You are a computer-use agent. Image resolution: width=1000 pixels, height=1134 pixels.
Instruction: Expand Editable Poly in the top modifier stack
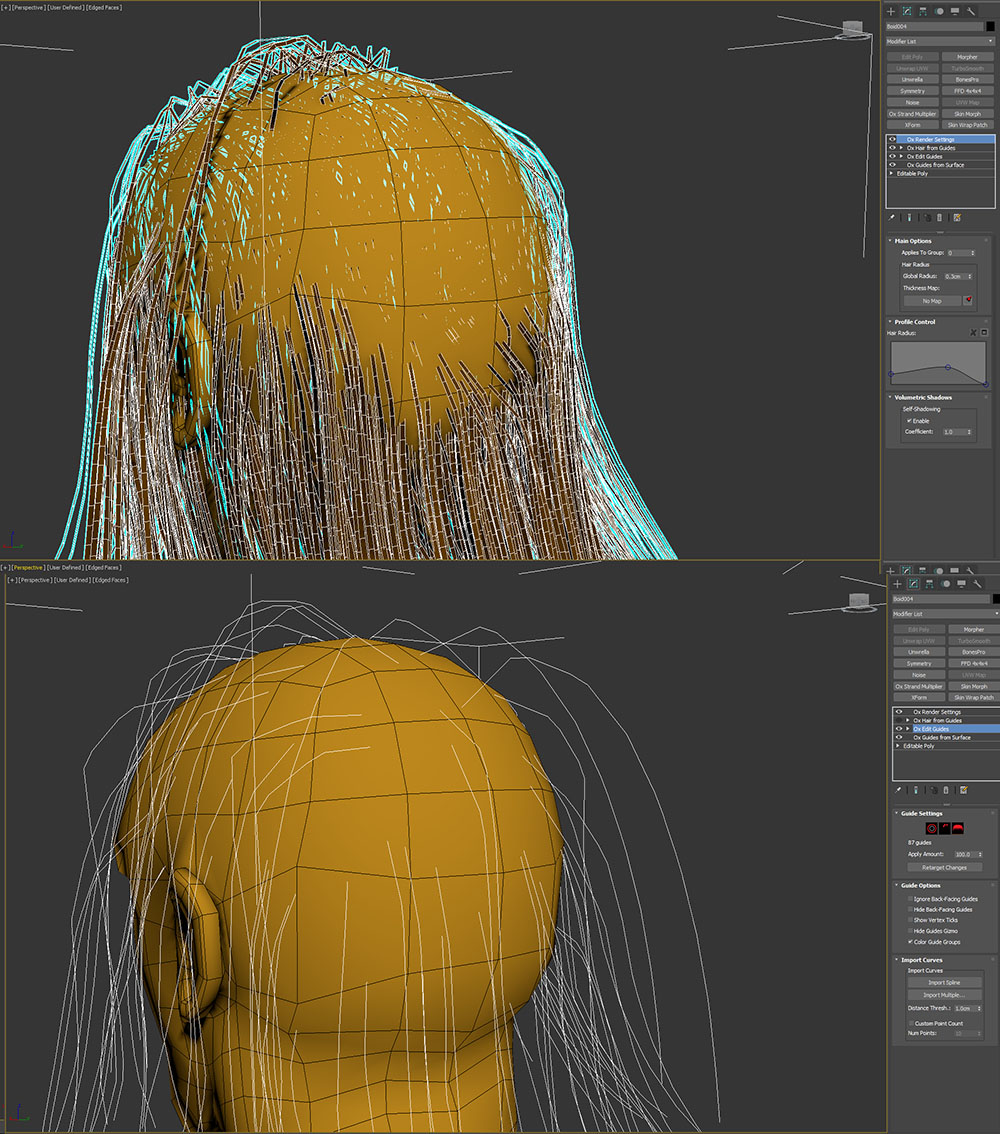[891, 173]
